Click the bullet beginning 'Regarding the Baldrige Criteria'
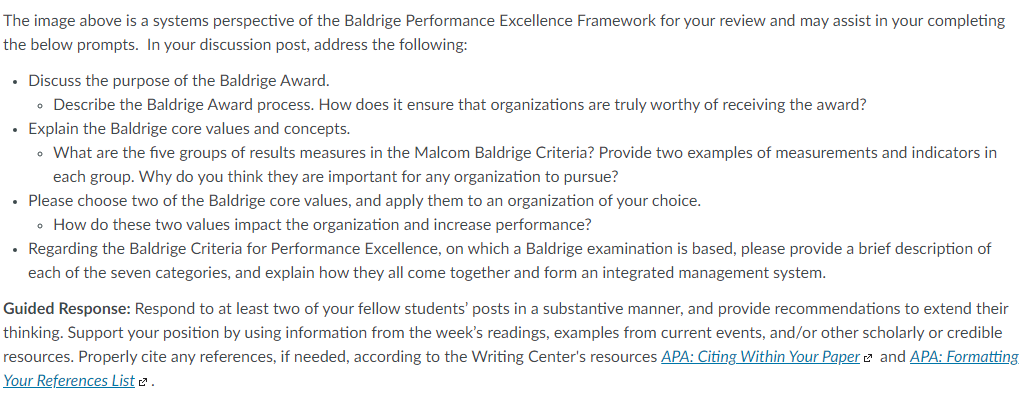 coord(510,261)
